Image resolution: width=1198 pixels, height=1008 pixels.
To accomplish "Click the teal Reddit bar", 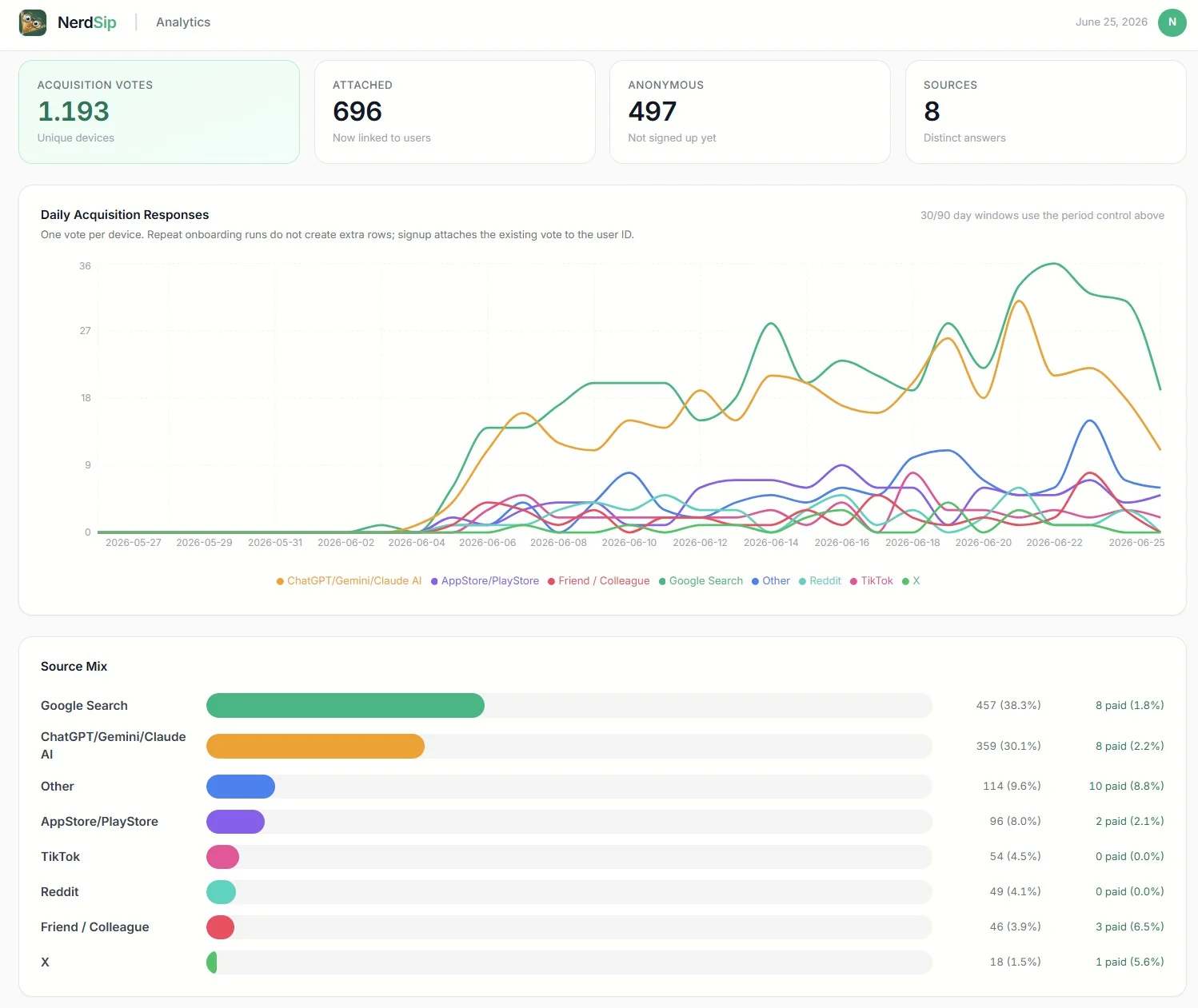I will [x=221, y=892].
